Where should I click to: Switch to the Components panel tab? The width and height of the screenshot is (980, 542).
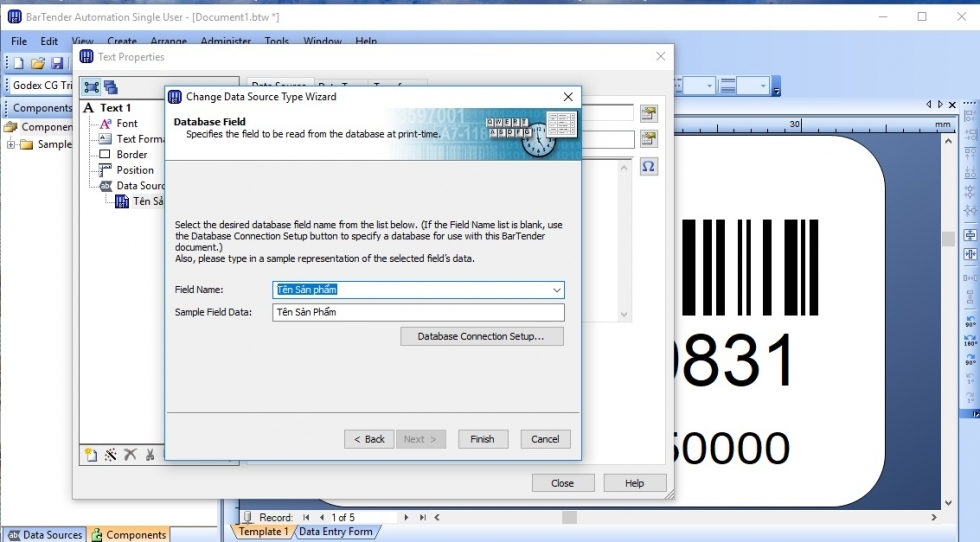coord(129,534)
